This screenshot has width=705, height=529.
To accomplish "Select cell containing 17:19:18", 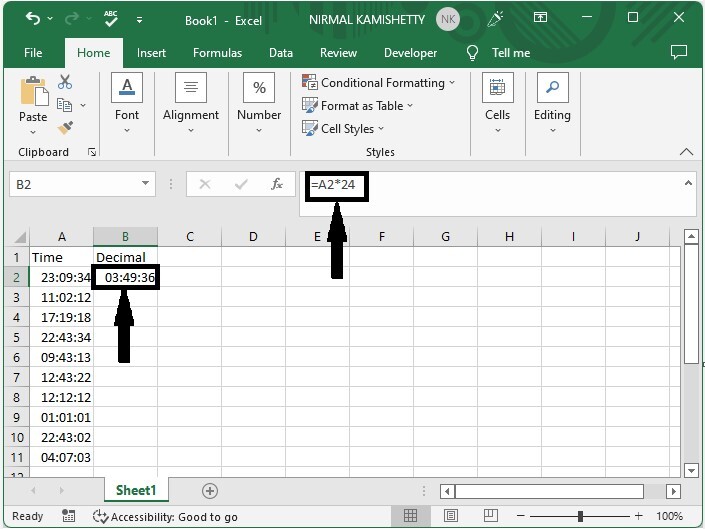I will point(62,317).
